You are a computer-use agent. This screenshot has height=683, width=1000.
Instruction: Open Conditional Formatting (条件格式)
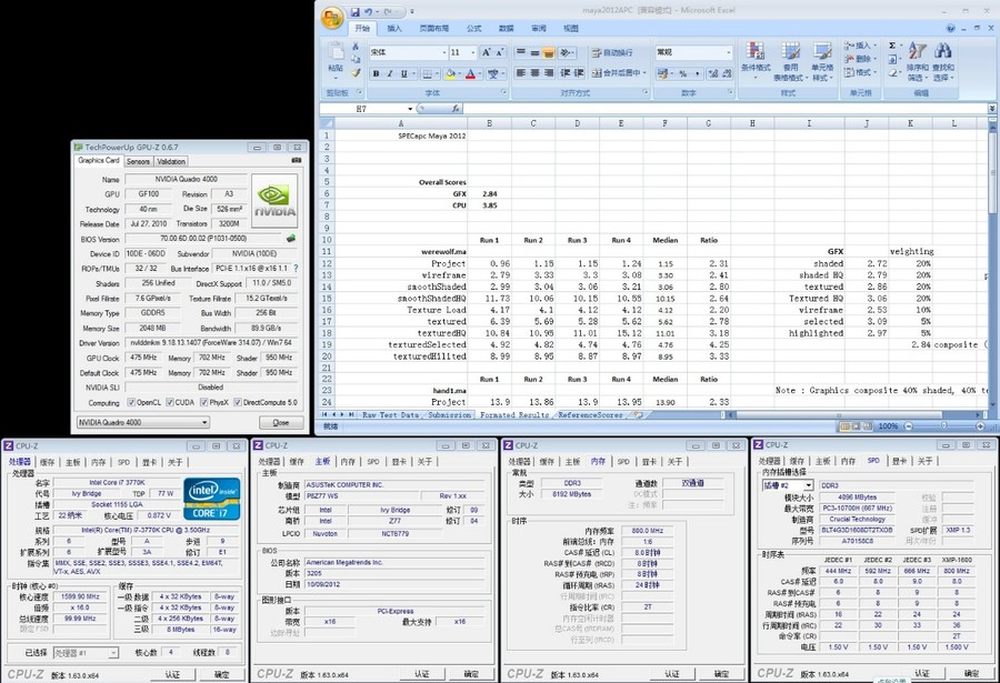756,61
